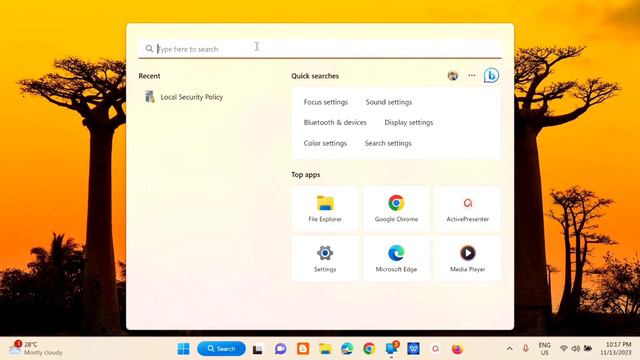
Task: Open Display settings quick search
Action: (409, 122)
